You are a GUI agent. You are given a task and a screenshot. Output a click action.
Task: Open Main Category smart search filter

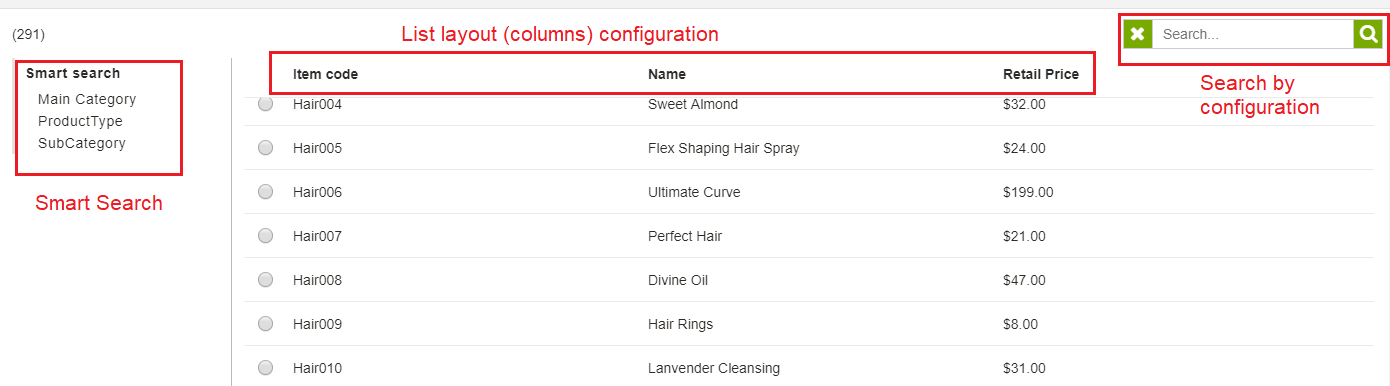tap(87, 99)
